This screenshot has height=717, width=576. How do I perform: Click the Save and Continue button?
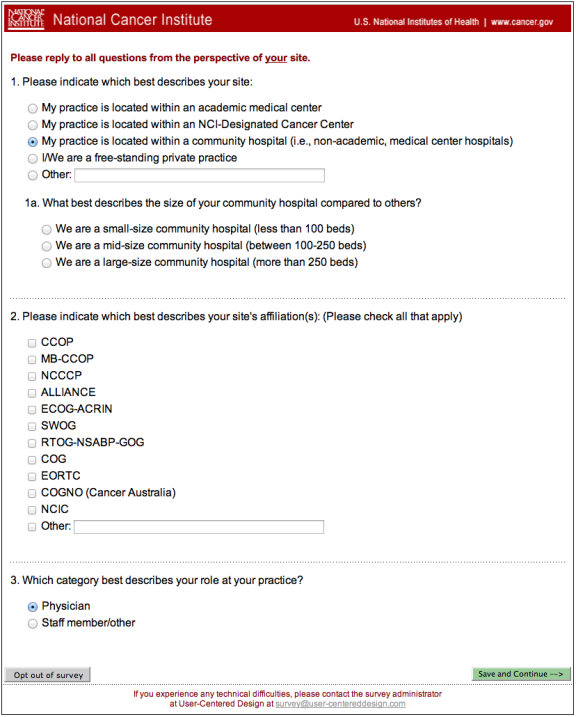point(521,674)
